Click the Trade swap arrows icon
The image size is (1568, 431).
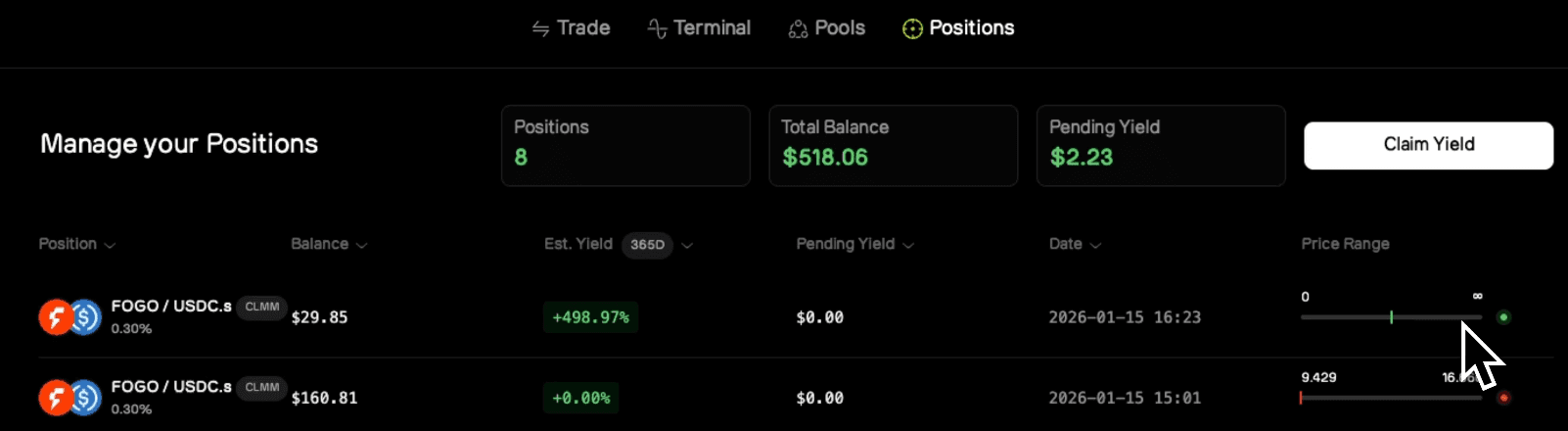(540, 29)
